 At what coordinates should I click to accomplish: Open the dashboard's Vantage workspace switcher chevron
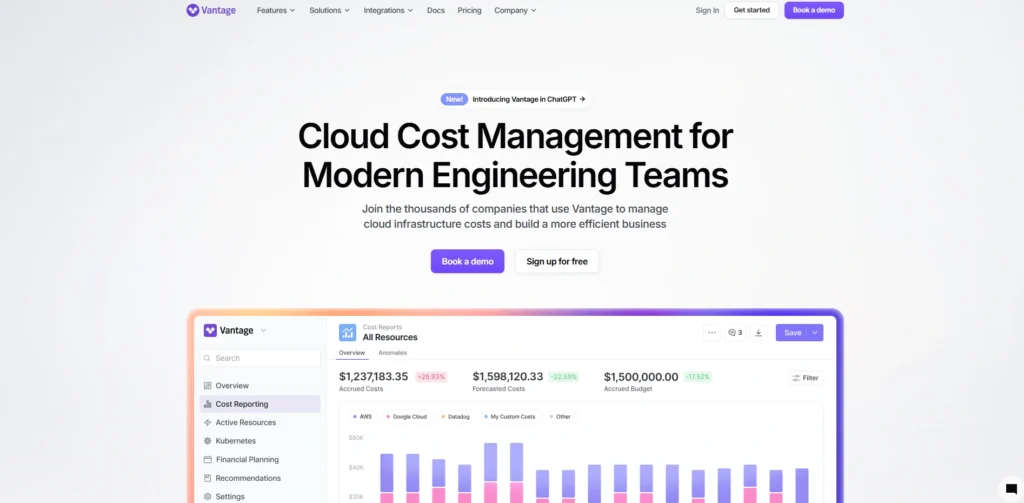pos(263,331)
